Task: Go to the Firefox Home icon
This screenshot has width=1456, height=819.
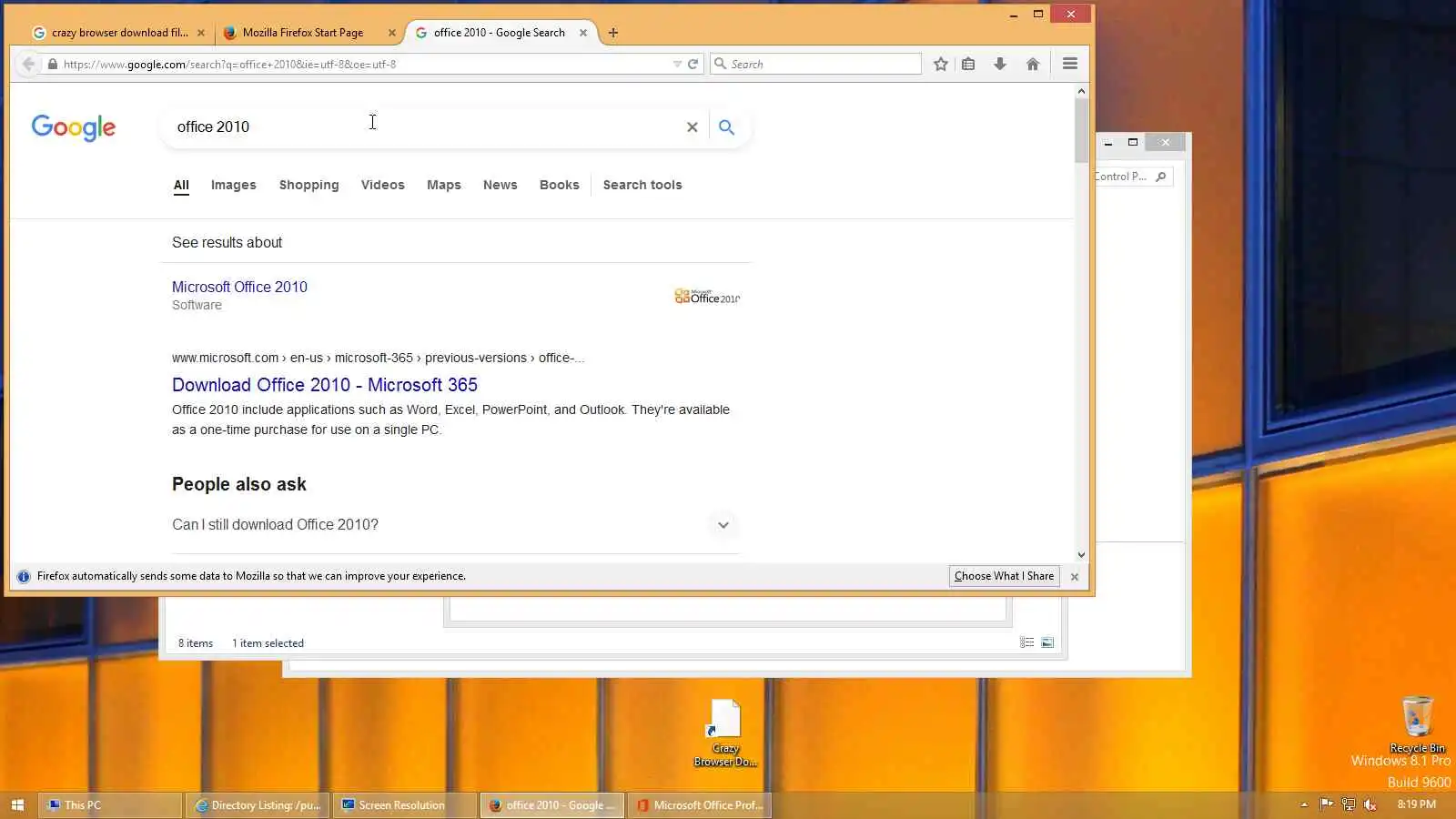Action: (x=1033, y=64)
